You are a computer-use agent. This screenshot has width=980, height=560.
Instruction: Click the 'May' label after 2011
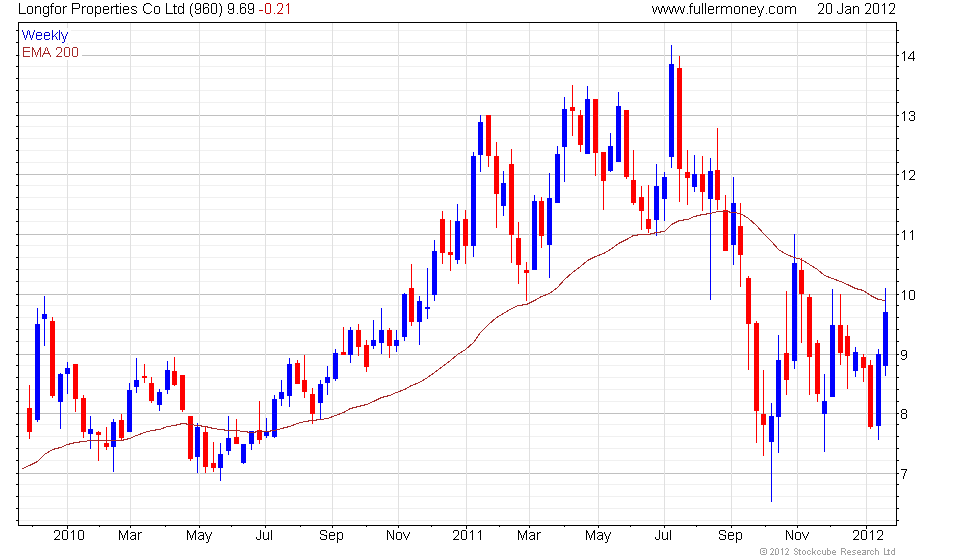coord(598,536)
